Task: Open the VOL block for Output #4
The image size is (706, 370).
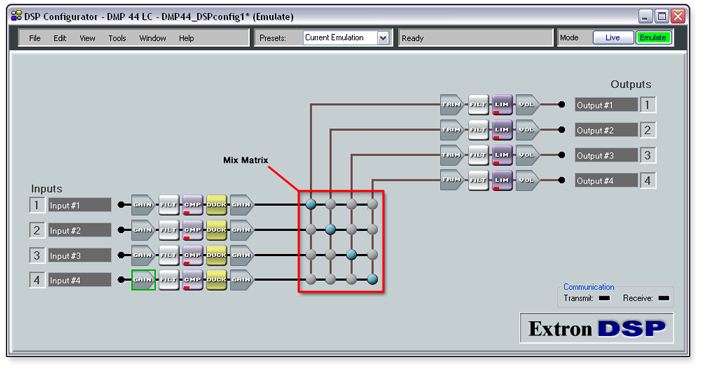Action: (527, 180)
